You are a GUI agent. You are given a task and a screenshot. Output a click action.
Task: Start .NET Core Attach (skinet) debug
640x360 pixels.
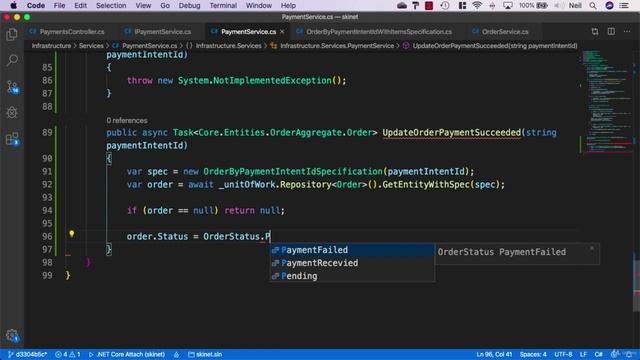click(127, 354)
